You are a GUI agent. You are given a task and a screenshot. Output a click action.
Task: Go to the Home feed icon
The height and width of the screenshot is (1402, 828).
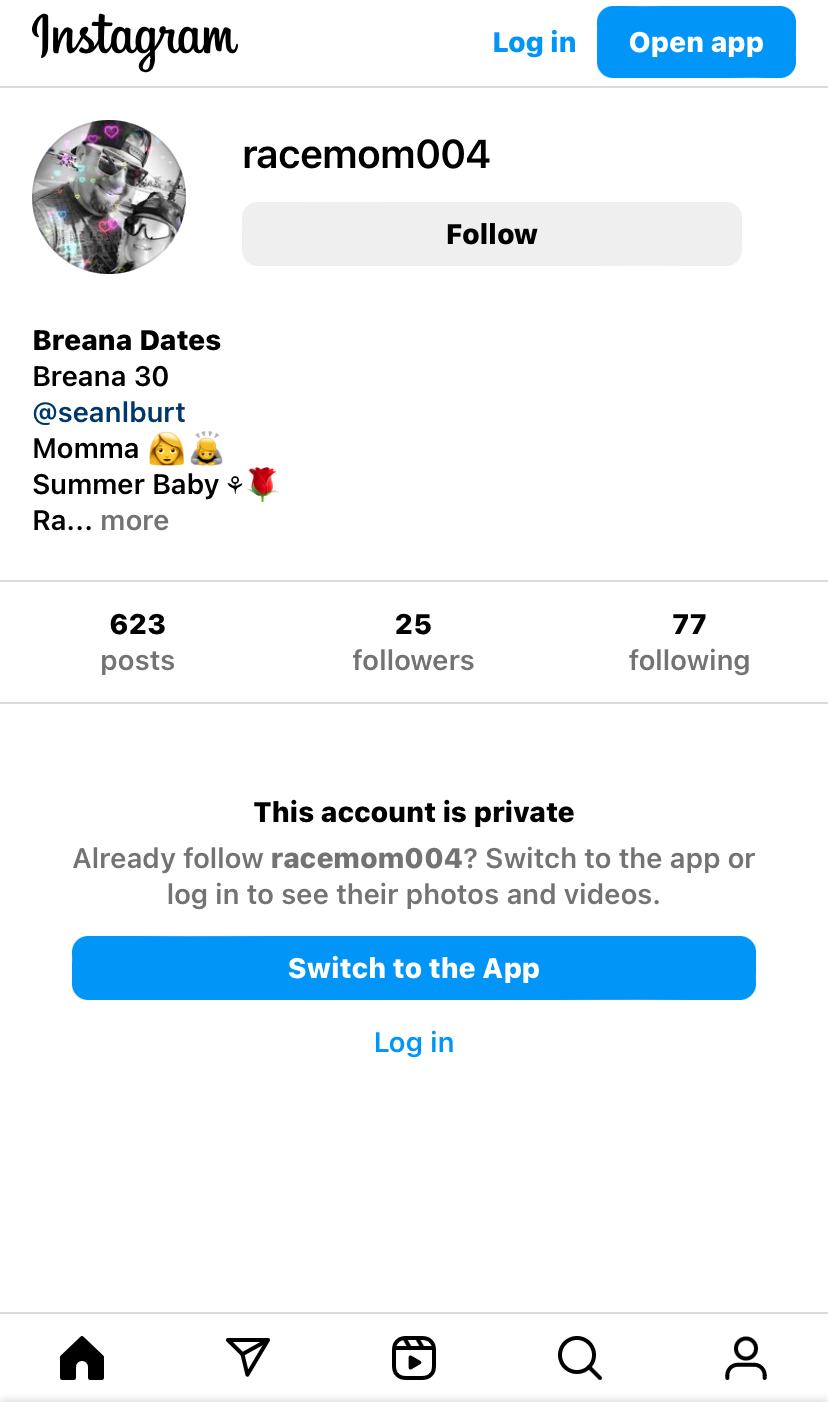[x=82, y=1358]
